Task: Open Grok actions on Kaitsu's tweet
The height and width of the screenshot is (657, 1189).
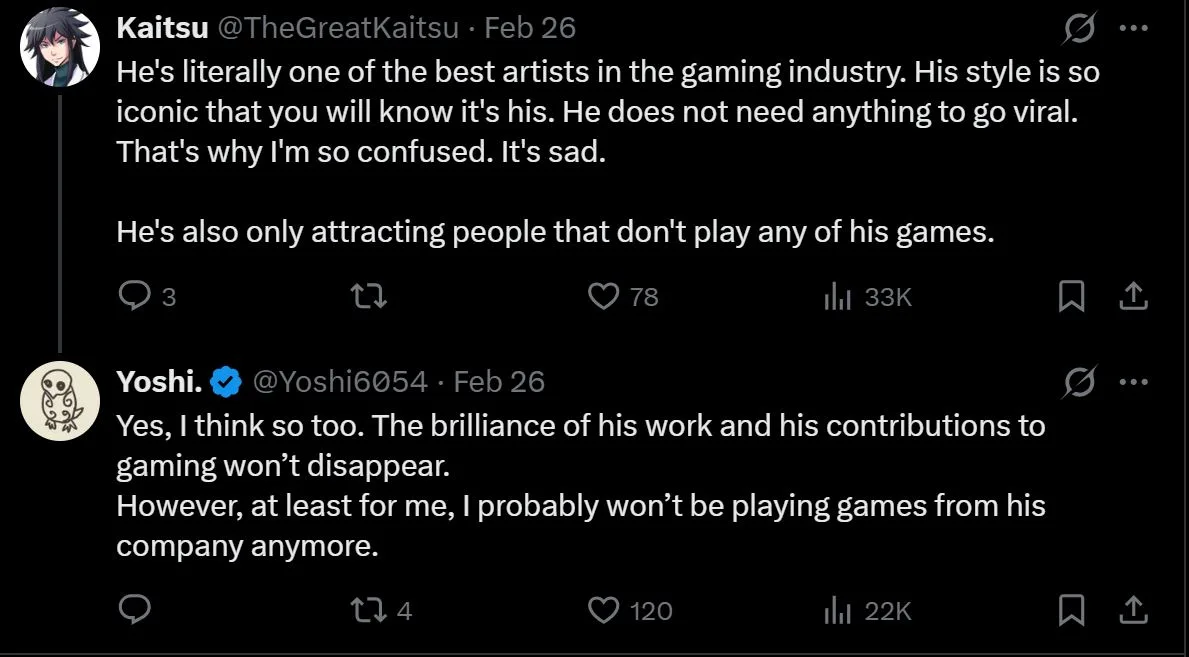Action: pyautogui.click(x=1078, y=27)
